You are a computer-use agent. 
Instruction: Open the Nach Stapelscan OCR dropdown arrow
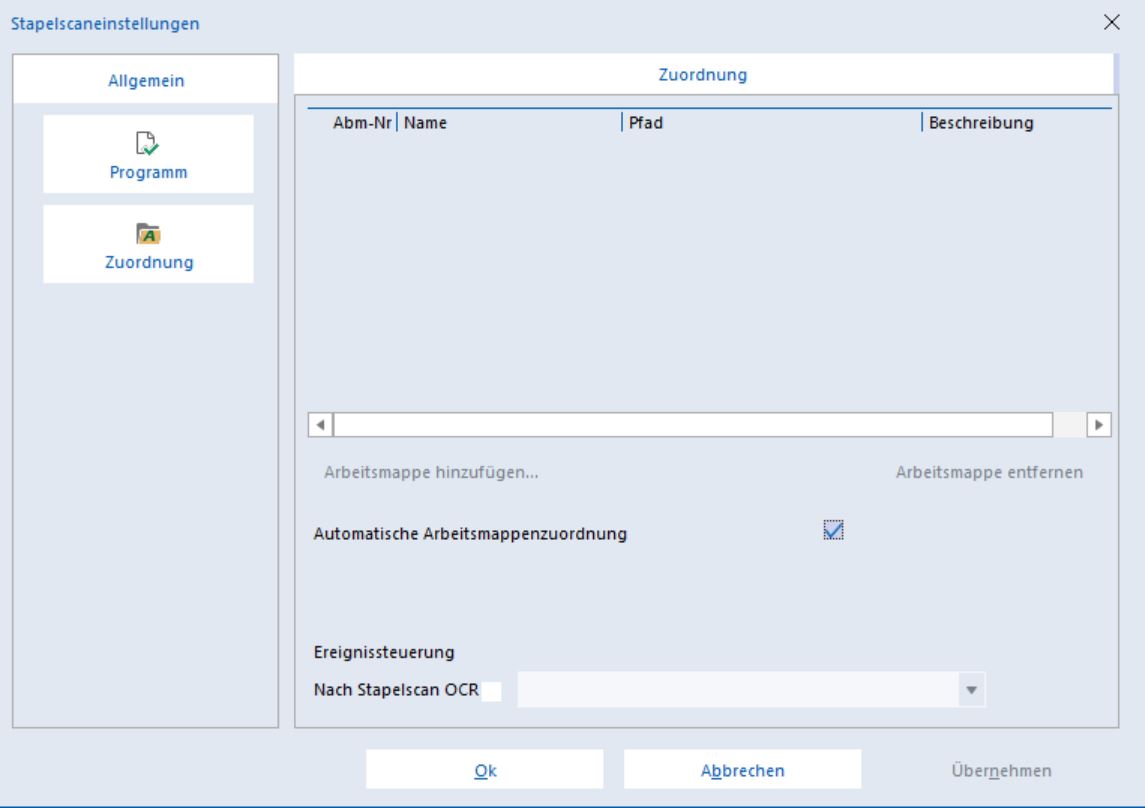coord(971,690)
